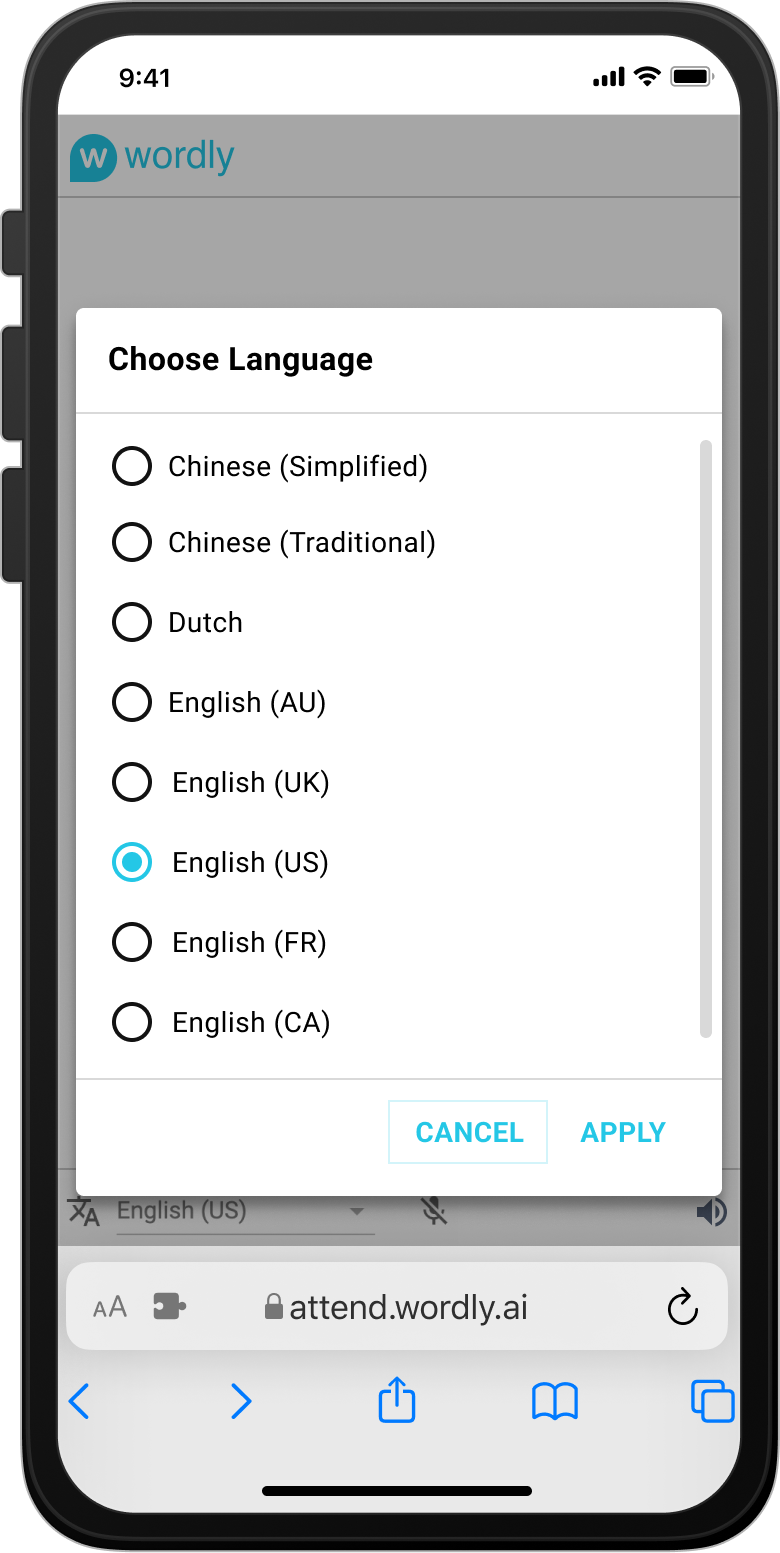Viewport: 780px width, 1553px height.
Task: Go forward using the forward chevron
Action: click(240, 1401)
